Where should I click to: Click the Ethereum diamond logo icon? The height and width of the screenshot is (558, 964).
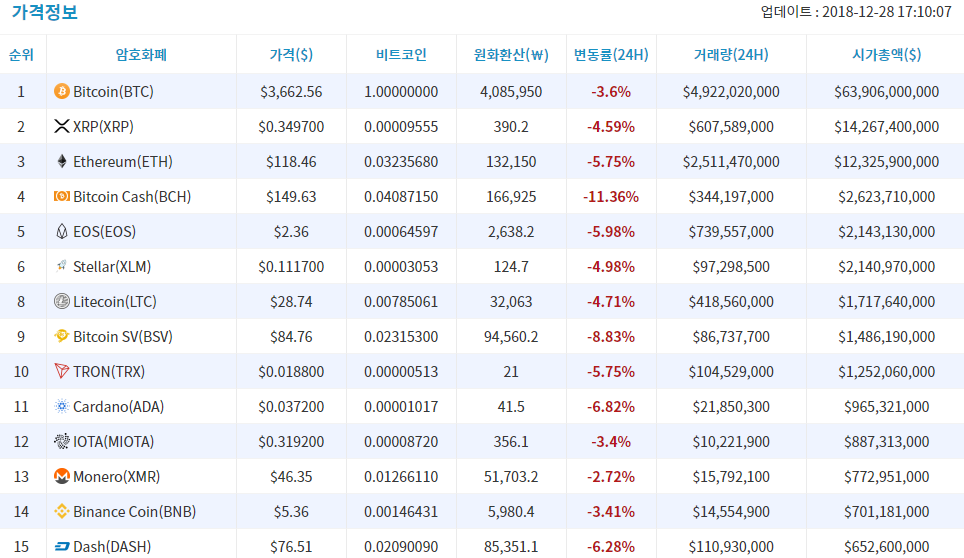61,162
